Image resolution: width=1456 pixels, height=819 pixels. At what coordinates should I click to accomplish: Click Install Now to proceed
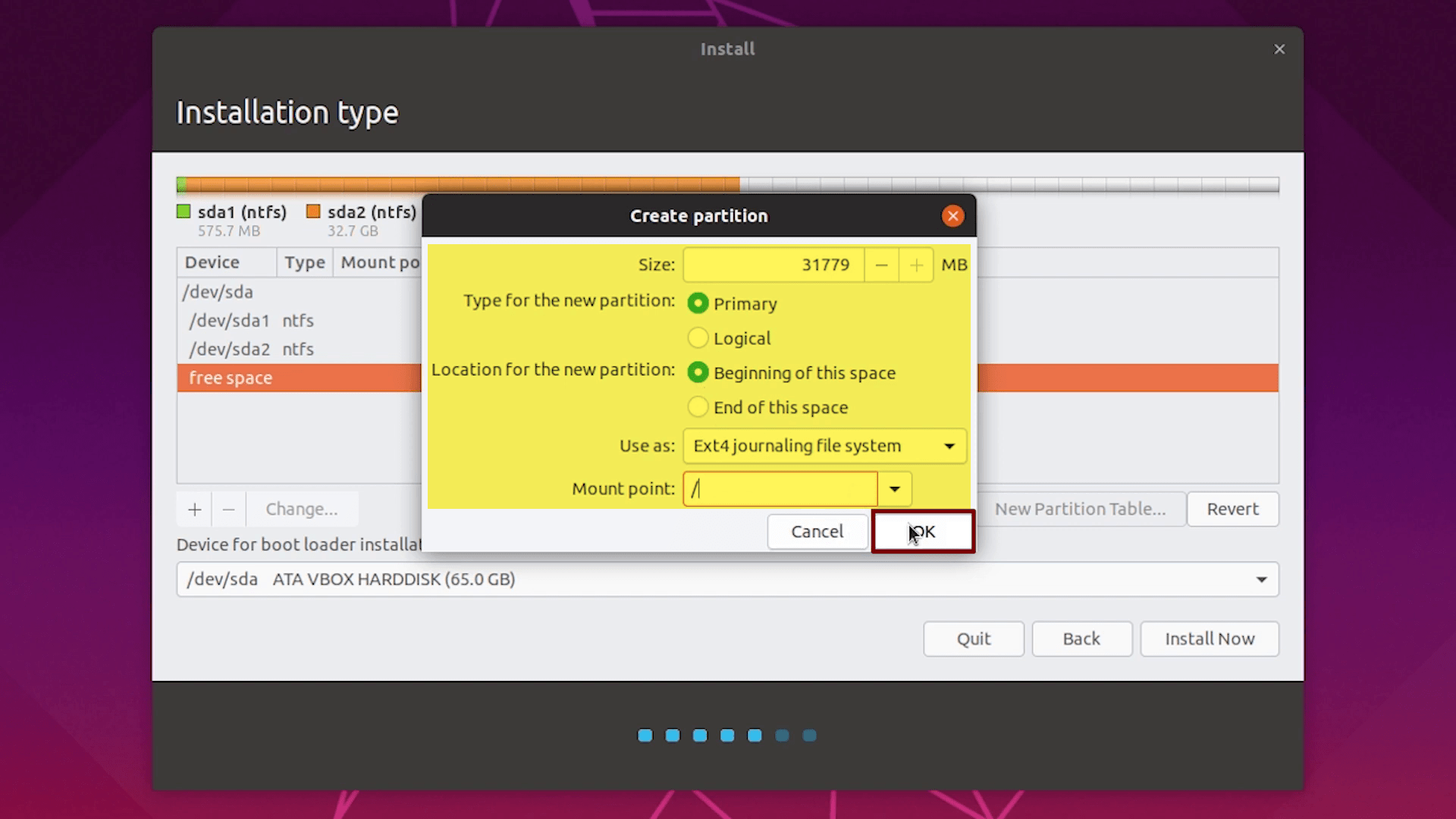(x=1209, y=638)
